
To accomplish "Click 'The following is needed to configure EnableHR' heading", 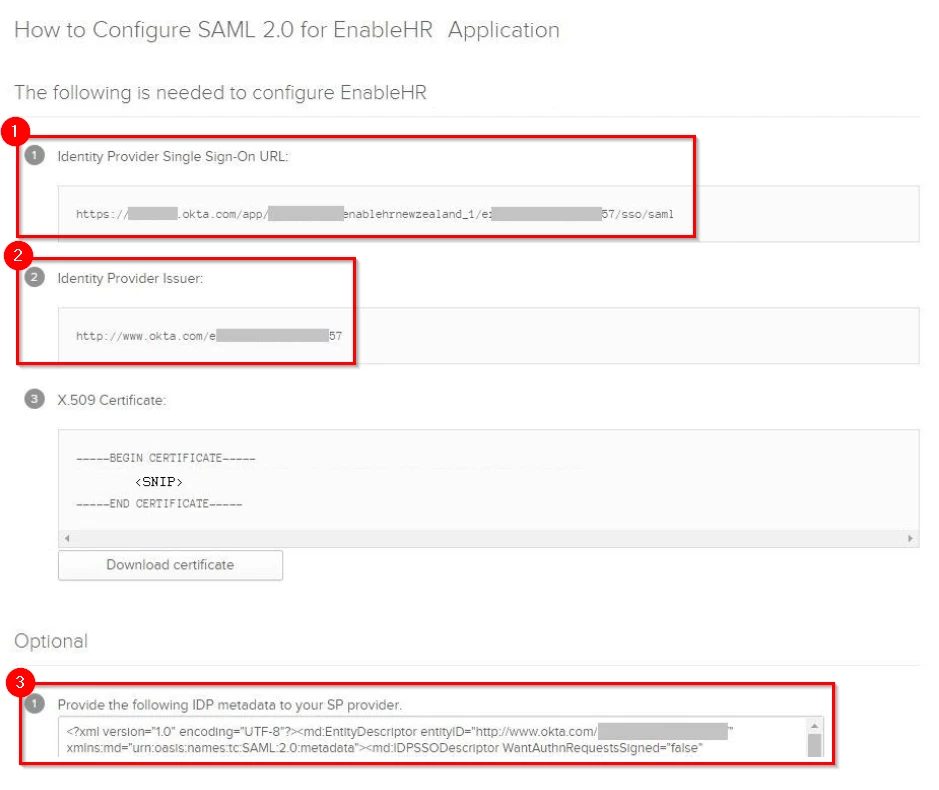I will point(220,92).
